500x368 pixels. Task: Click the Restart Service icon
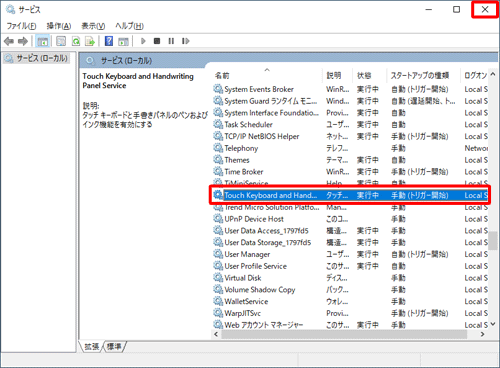[186, 41]
